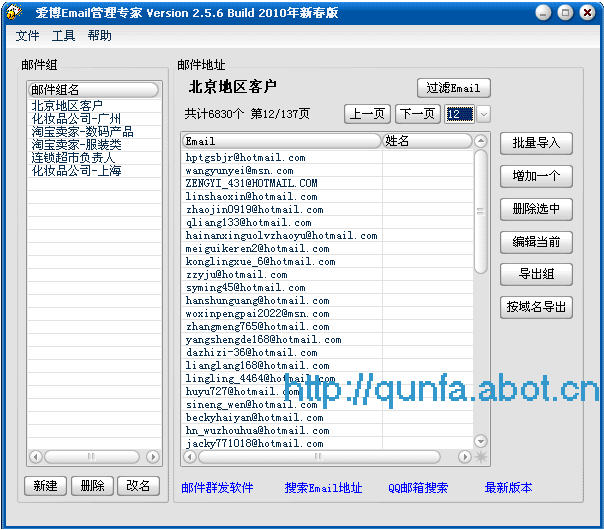Screen dimensions: 604x530
Task: Select the row yangshengde168@hotmail.com
Action: pyautogui.click(x=328, y=340)
